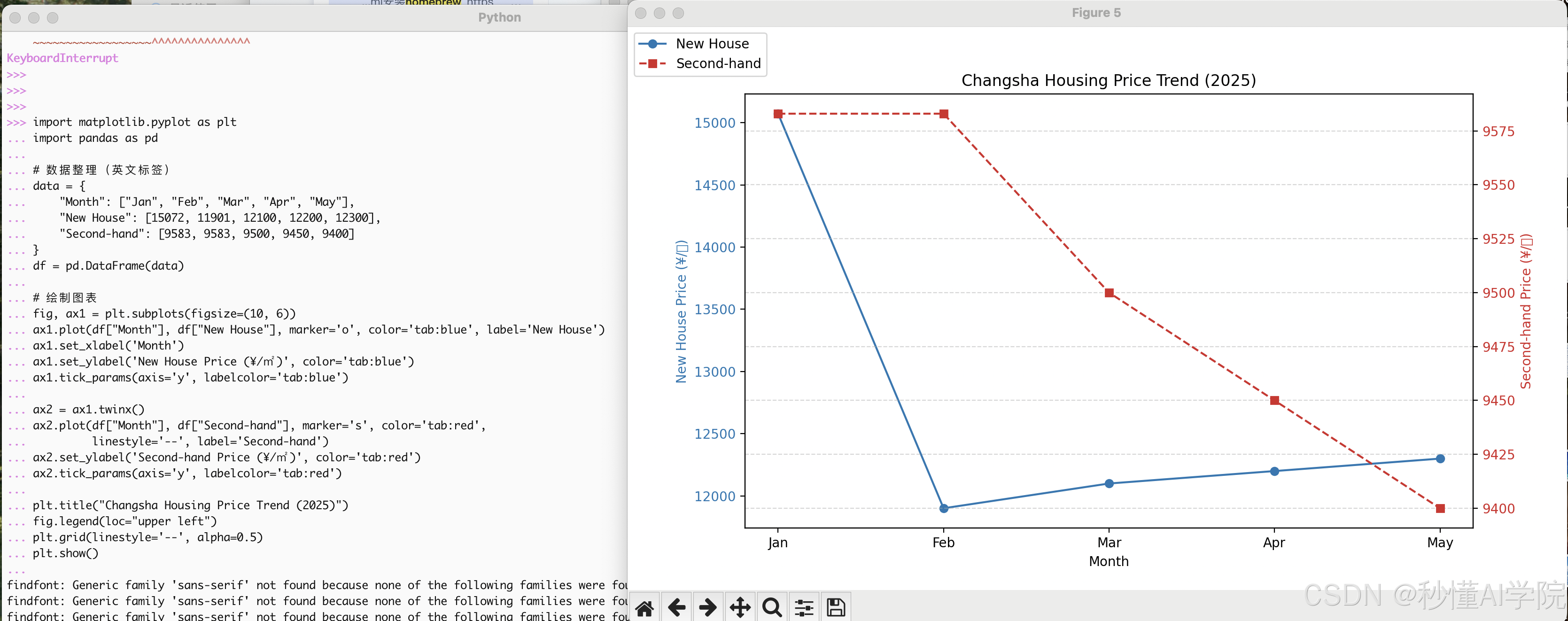1568x621 pixels.
Task: Click the KeyboardInterrupt text in Python console
Action: [62, 58]
